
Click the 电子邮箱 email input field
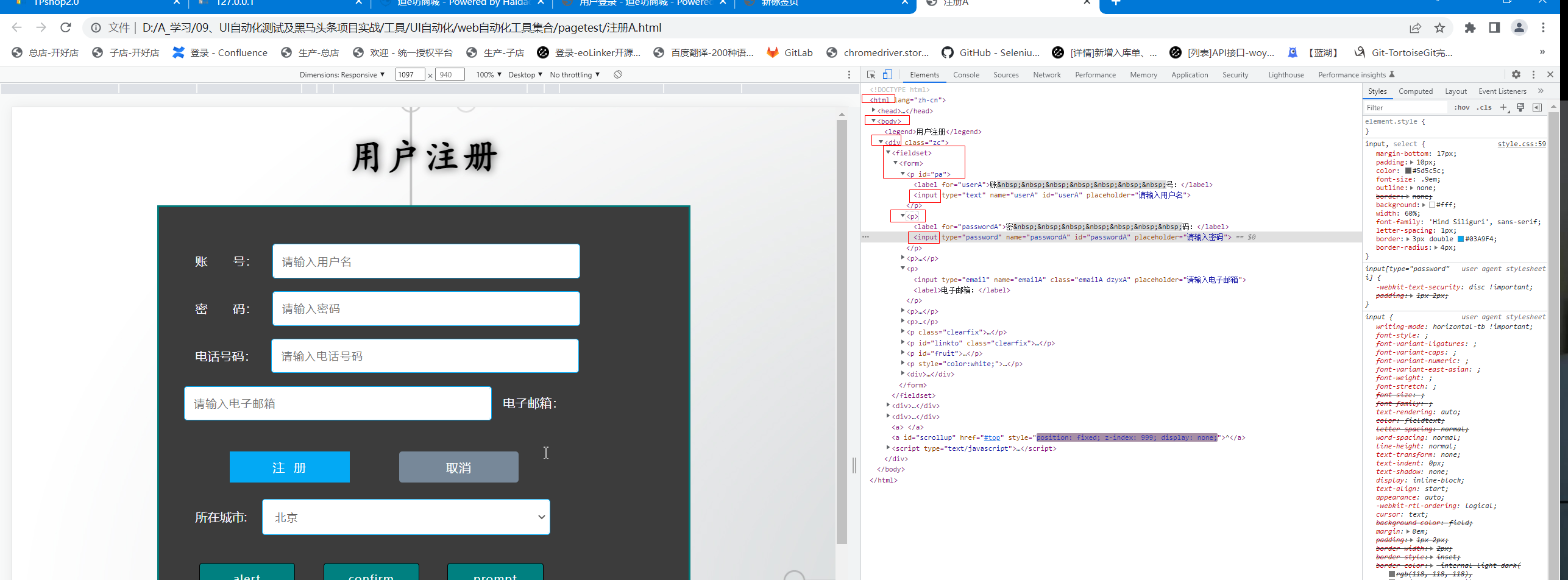coord(338,403)
